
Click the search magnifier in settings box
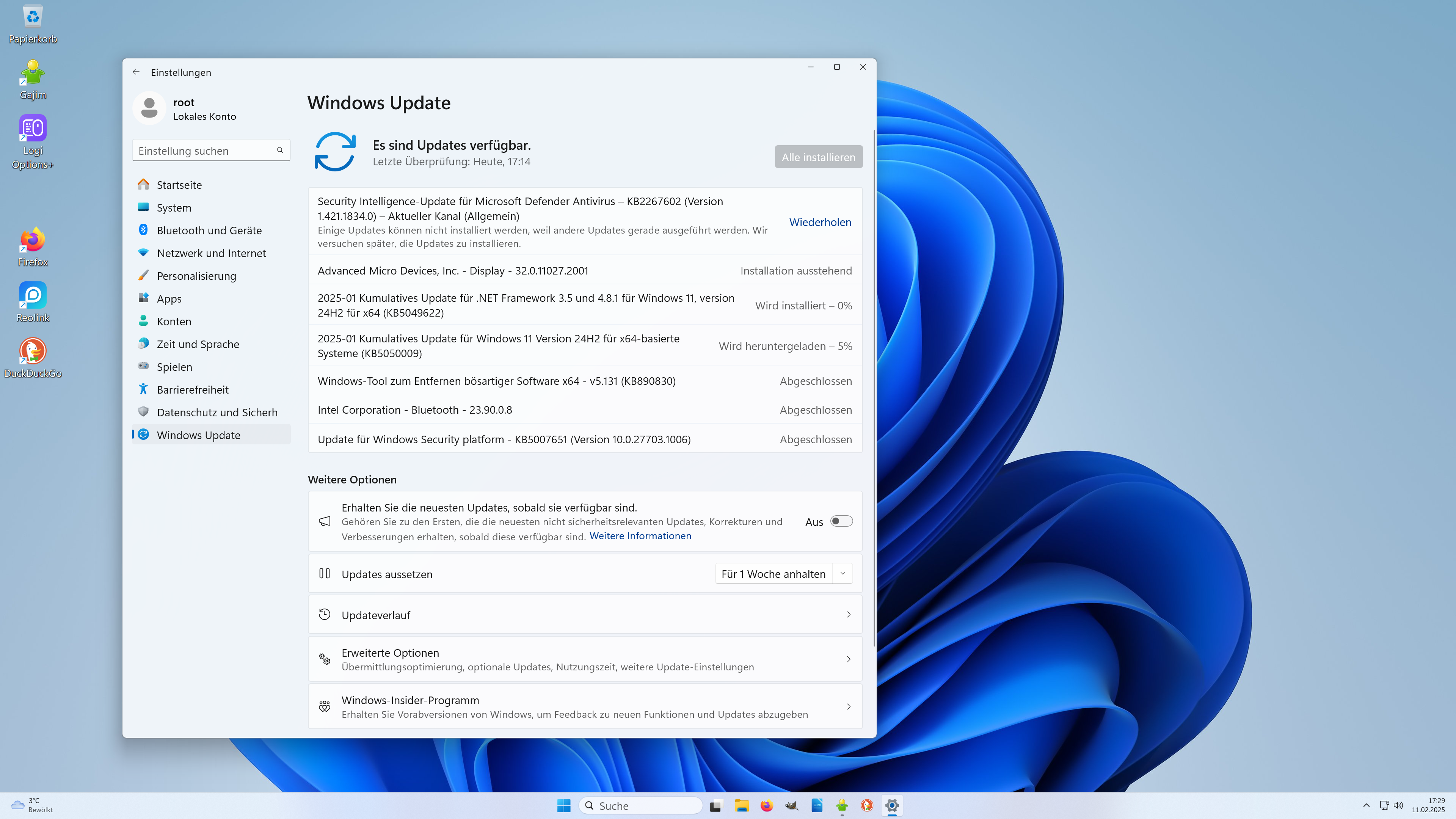280,151
